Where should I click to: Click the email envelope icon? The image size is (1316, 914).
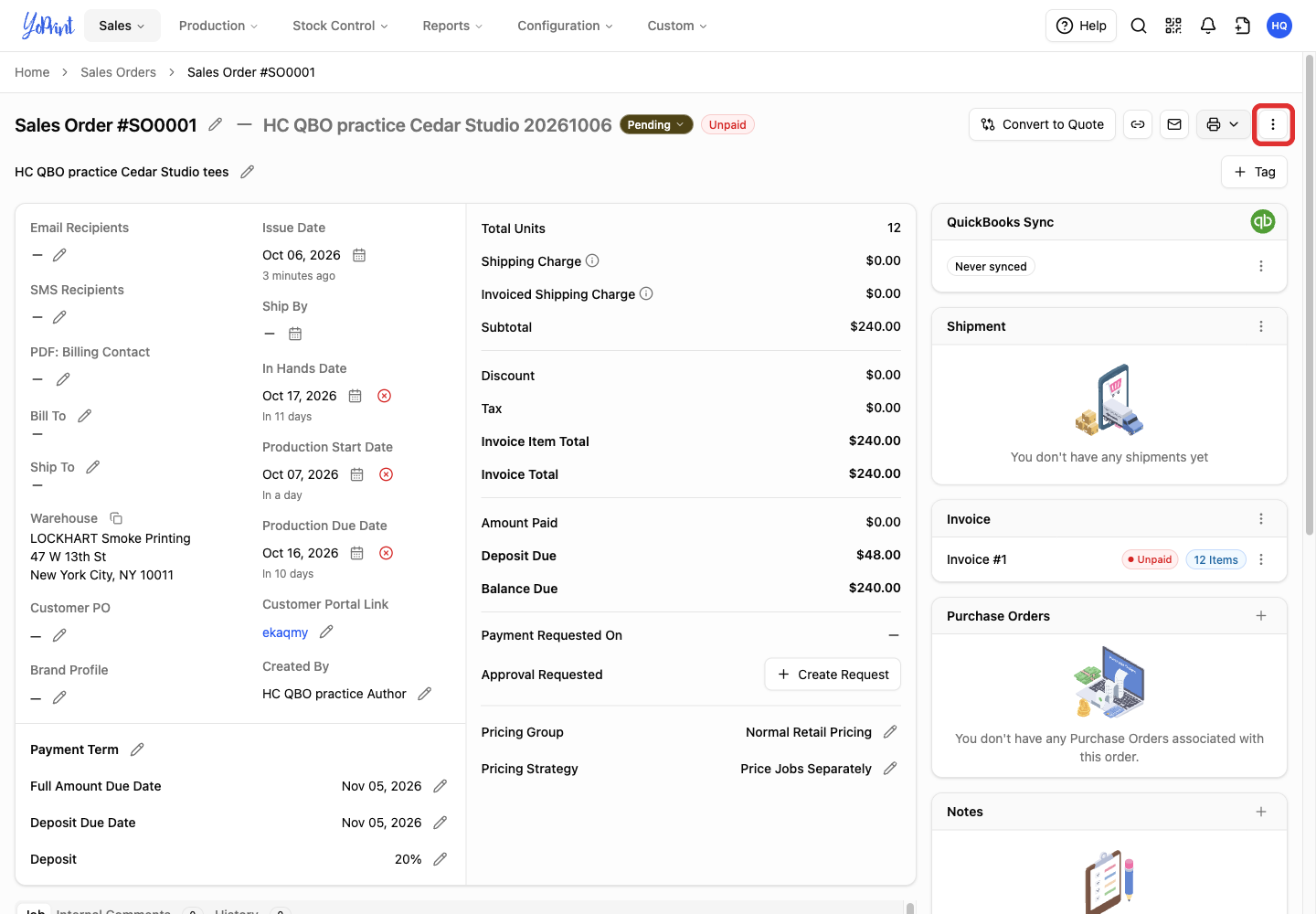tap(1174, 124)
